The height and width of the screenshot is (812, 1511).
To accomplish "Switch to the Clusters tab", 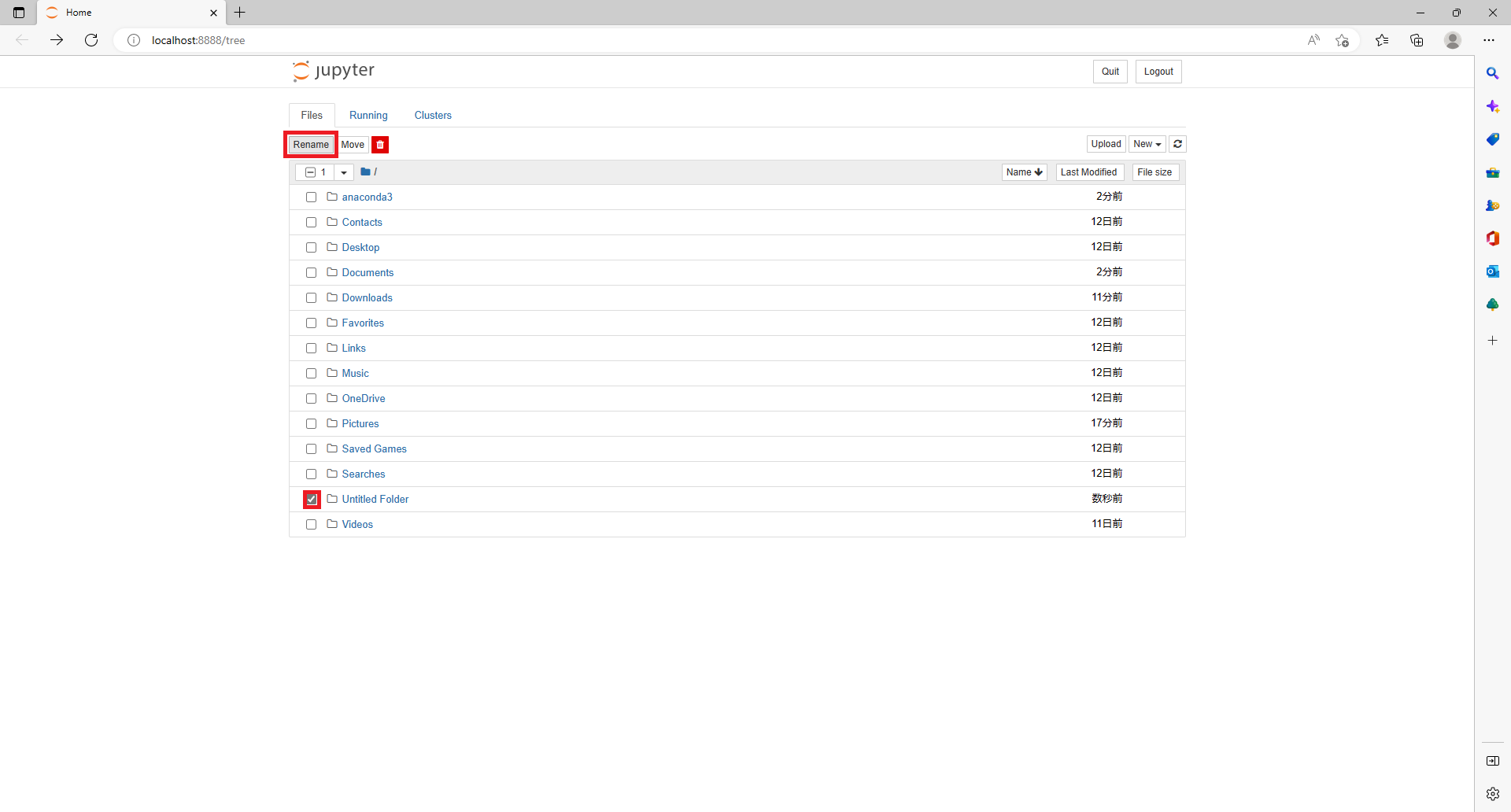I will (x=433, y=116).
